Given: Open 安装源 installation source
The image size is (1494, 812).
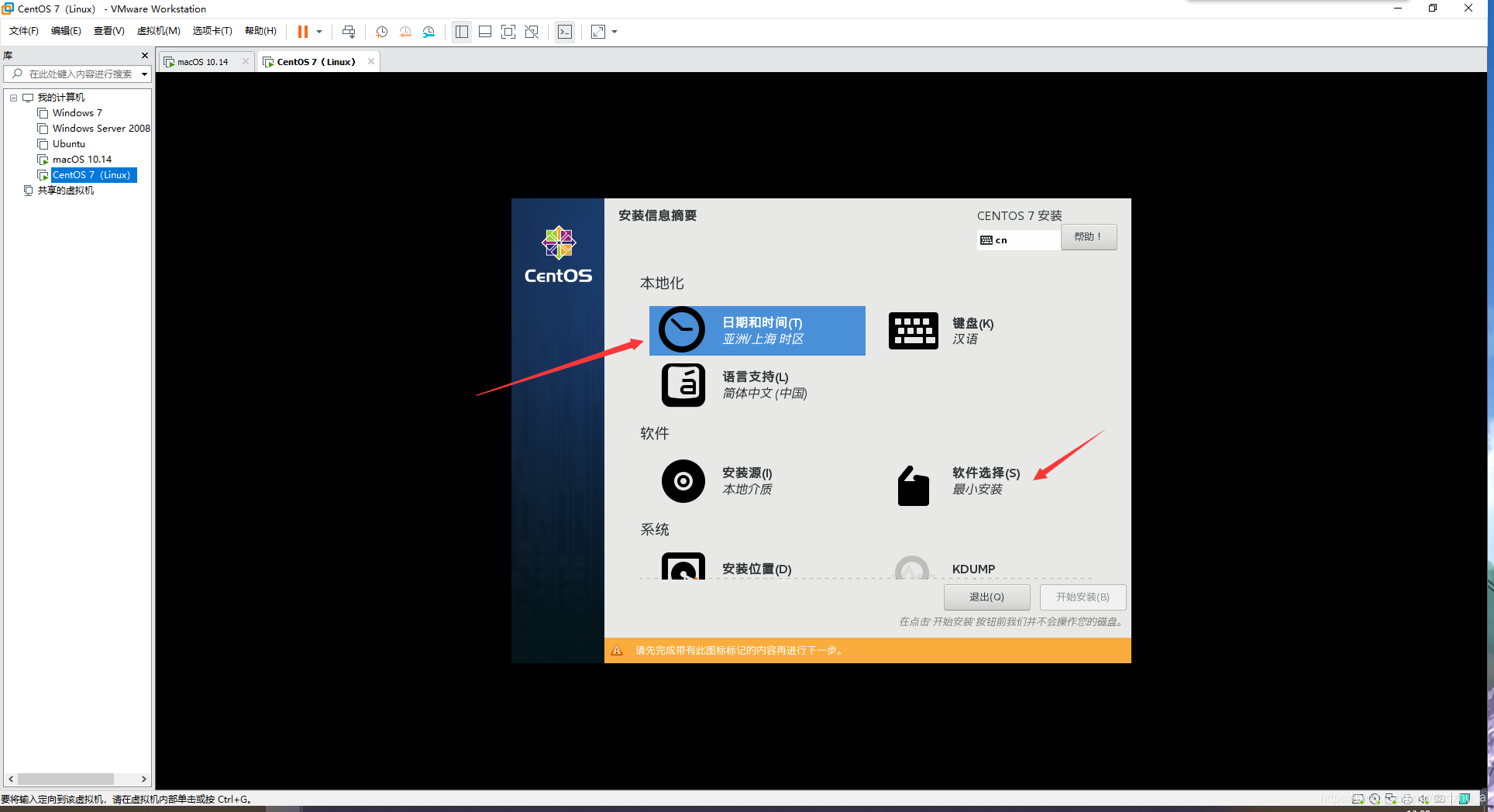Looking at the screenshot, I should click(717, 481).
